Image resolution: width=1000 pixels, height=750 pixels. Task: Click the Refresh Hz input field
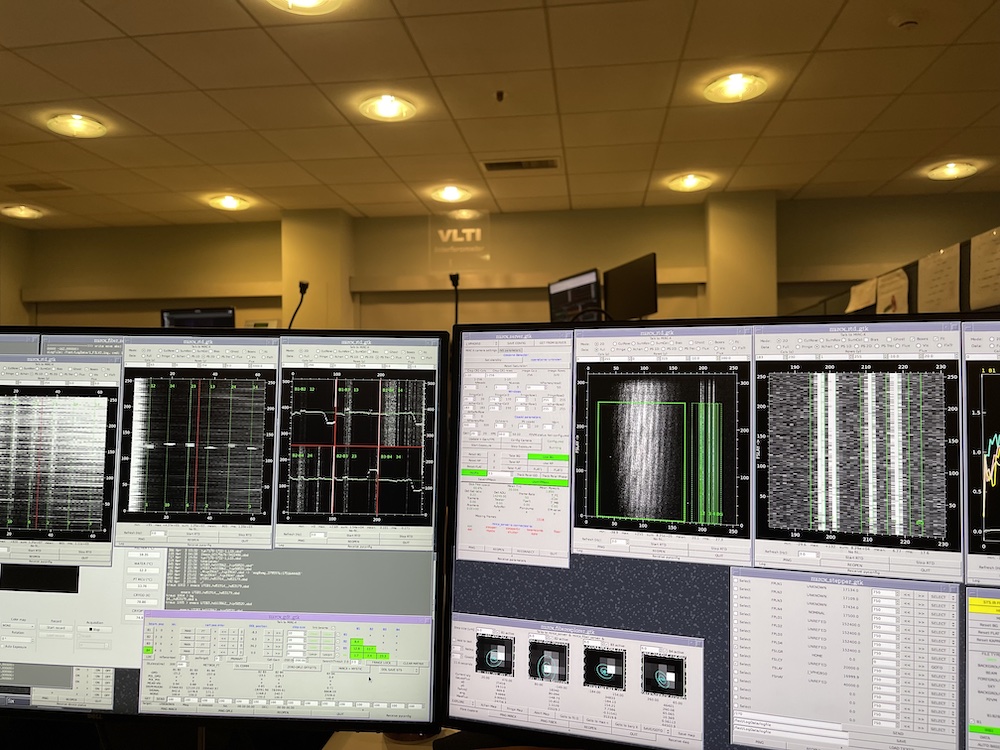point(157,533)
